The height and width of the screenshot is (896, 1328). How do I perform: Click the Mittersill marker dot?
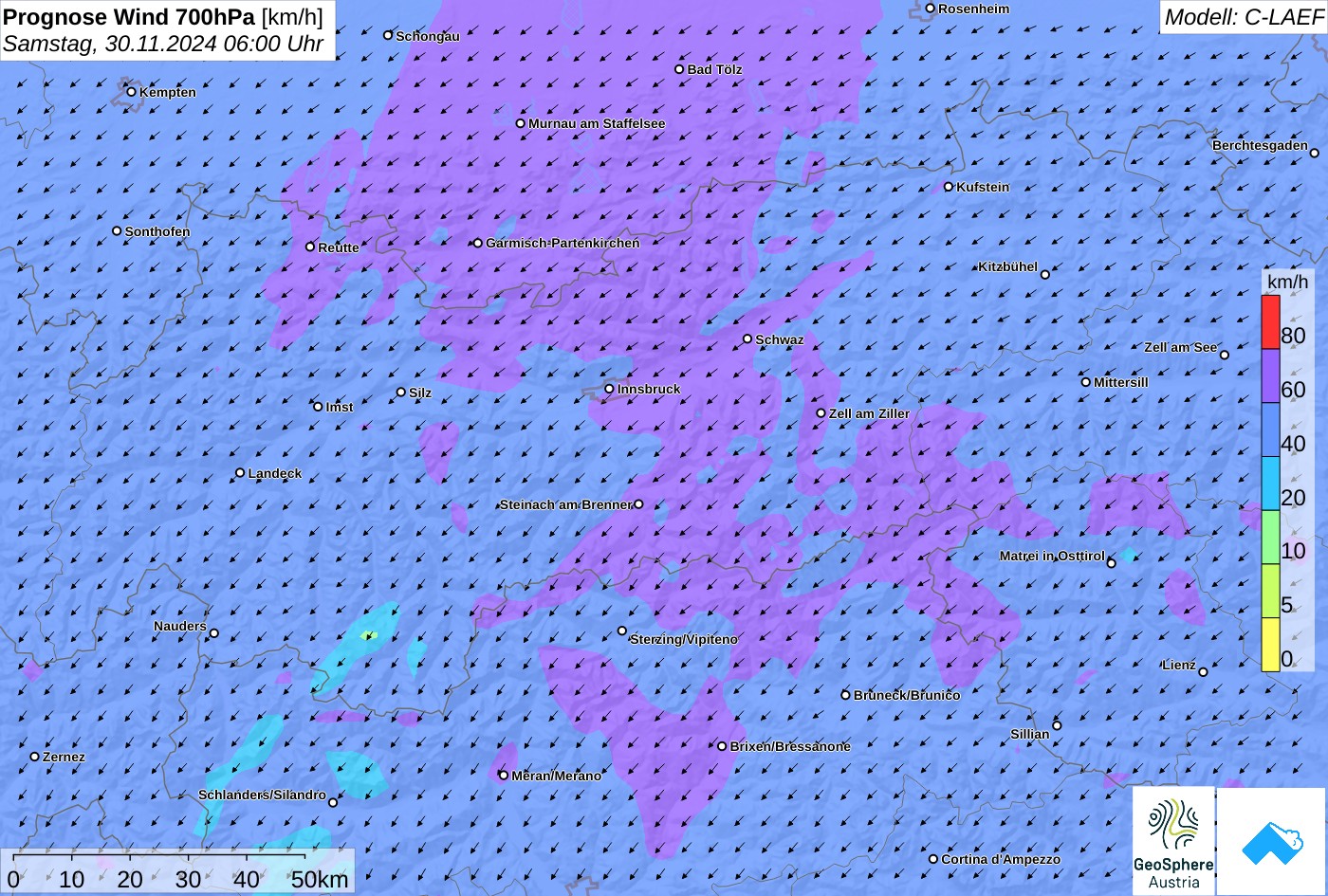(x=1086, y=382)
